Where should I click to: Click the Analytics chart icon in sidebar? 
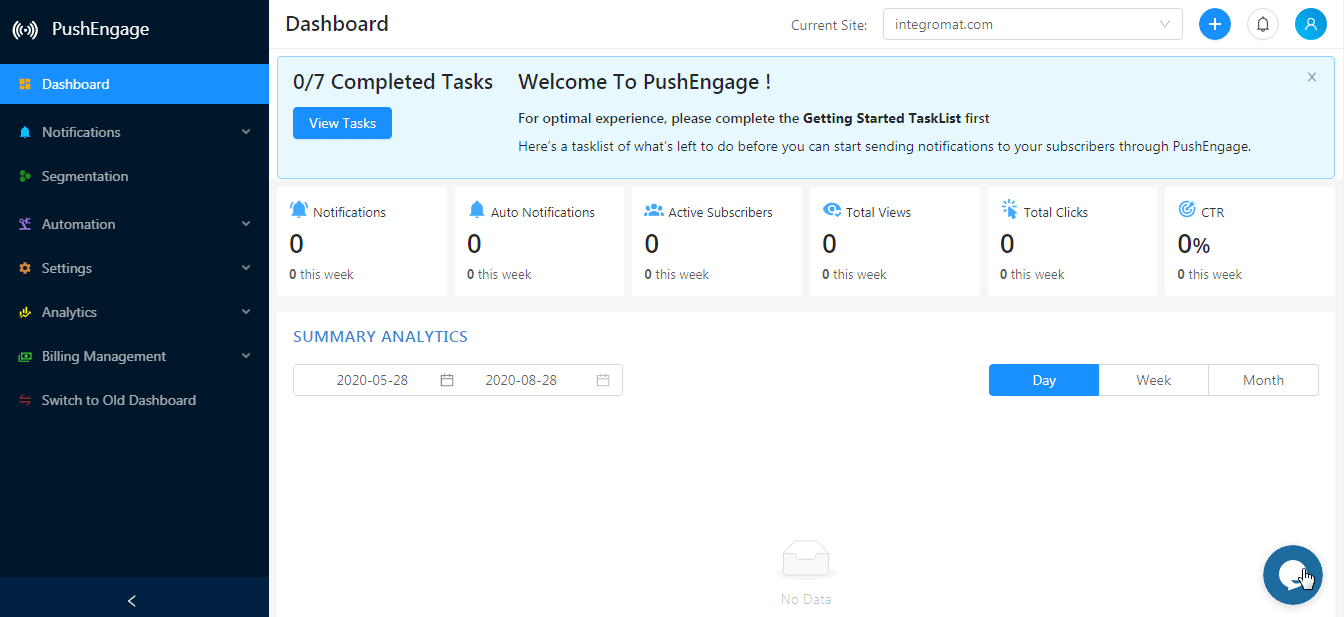(25, 313)
